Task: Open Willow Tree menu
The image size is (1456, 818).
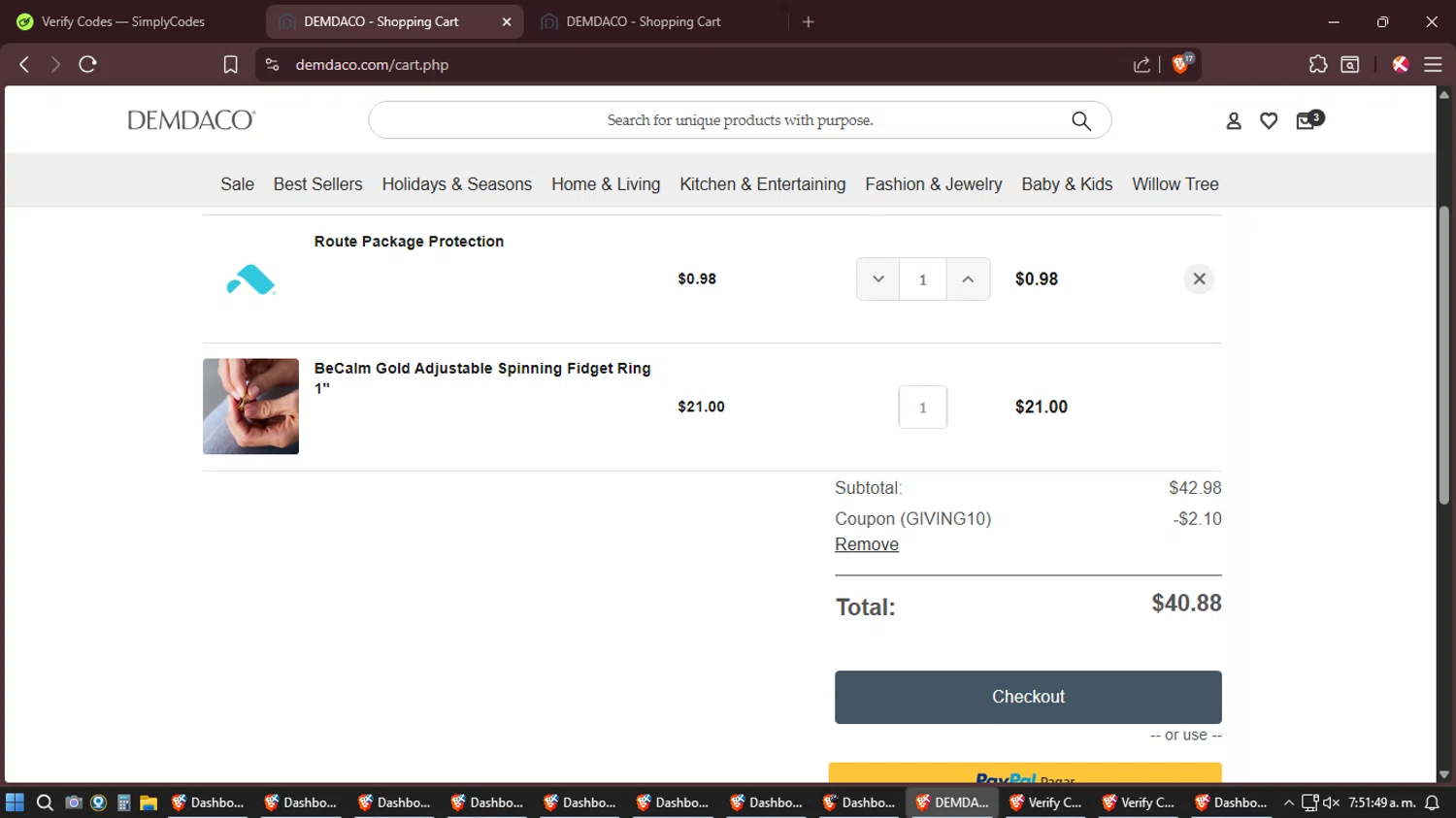Action: tap(1175, 184)
